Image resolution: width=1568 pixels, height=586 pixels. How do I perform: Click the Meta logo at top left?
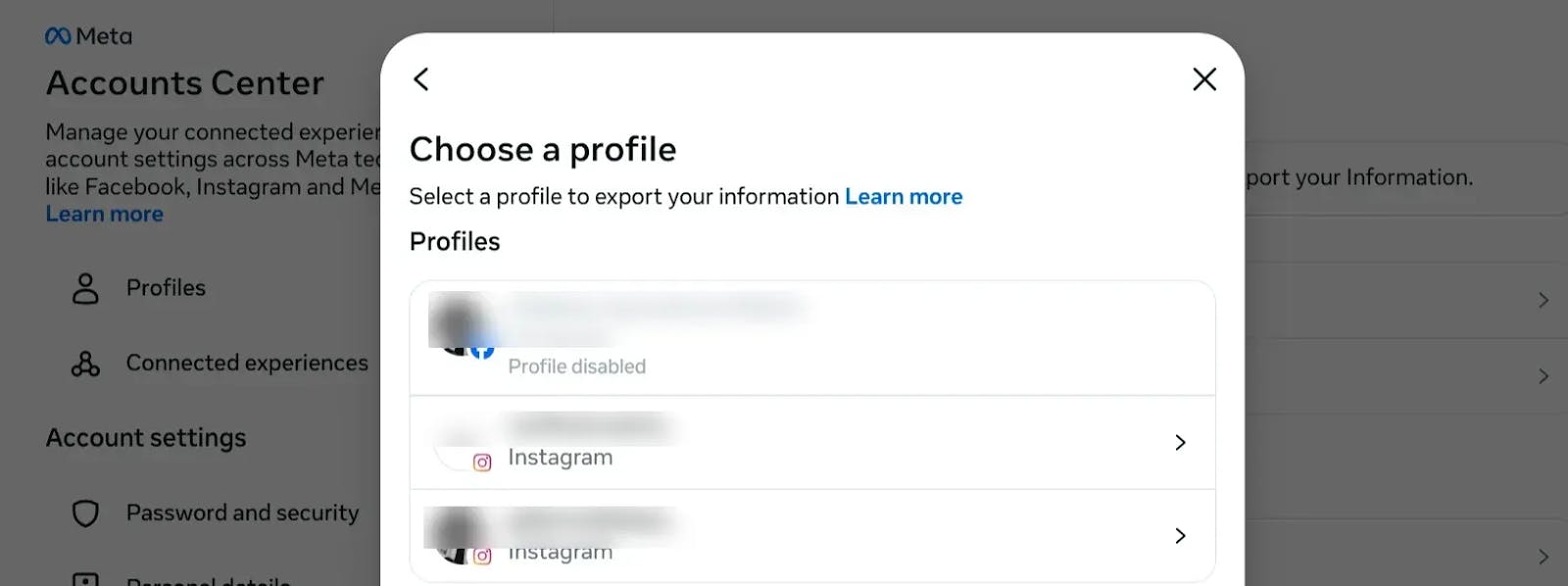pos(88,36)
